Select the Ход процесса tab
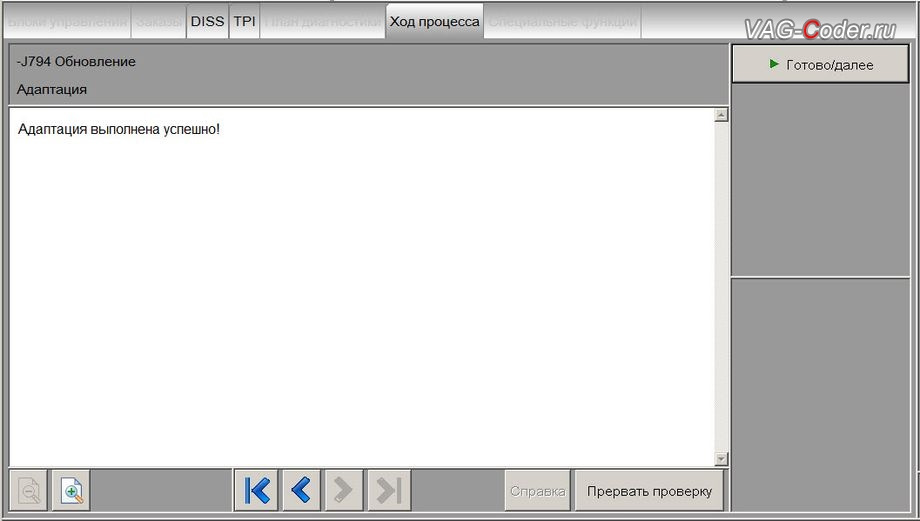Image resolution: width=920 pixels, height=521 pixels. click(435, 22)
